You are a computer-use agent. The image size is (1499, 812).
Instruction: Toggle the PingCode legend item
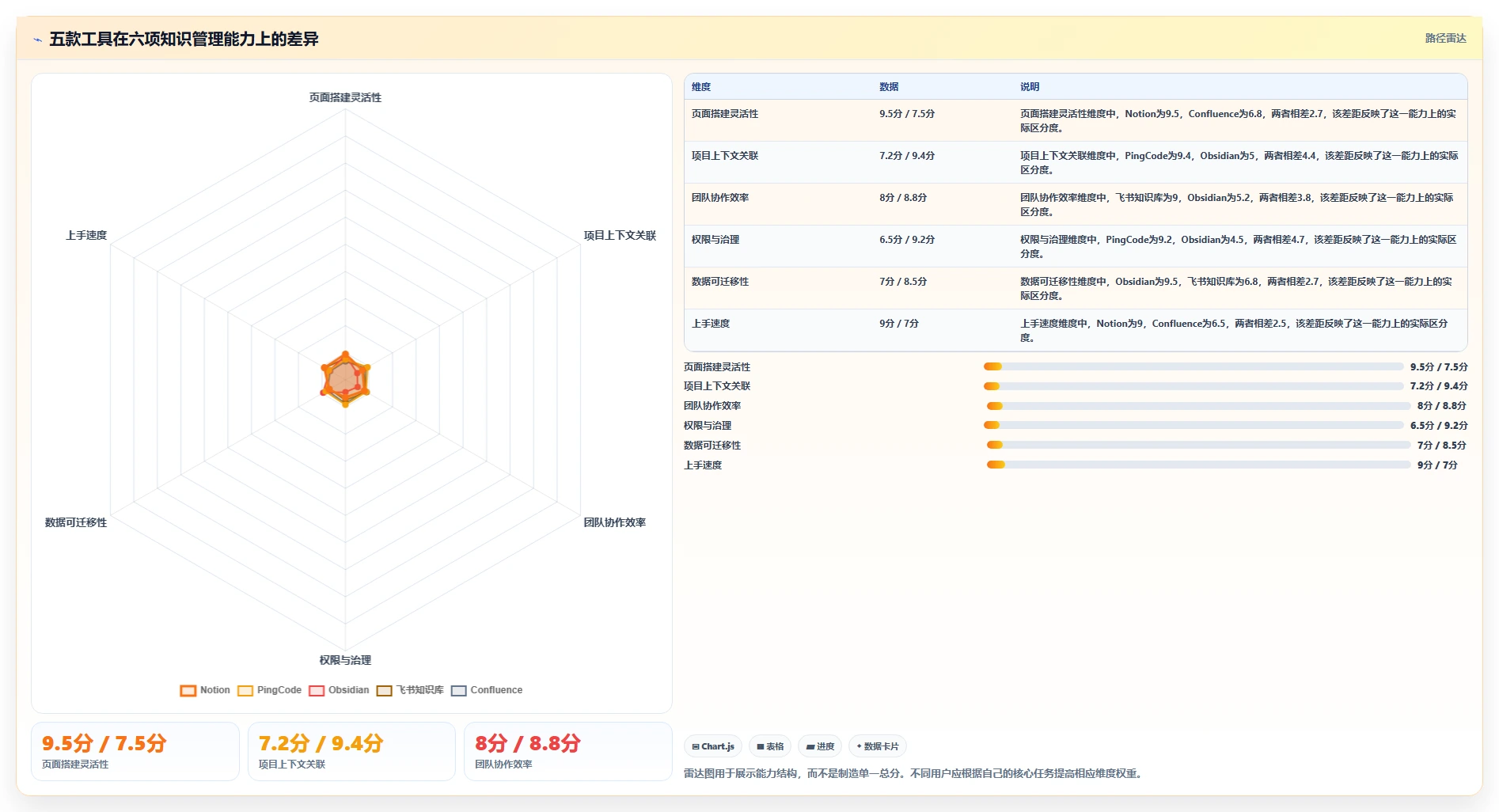click(270, 690)
